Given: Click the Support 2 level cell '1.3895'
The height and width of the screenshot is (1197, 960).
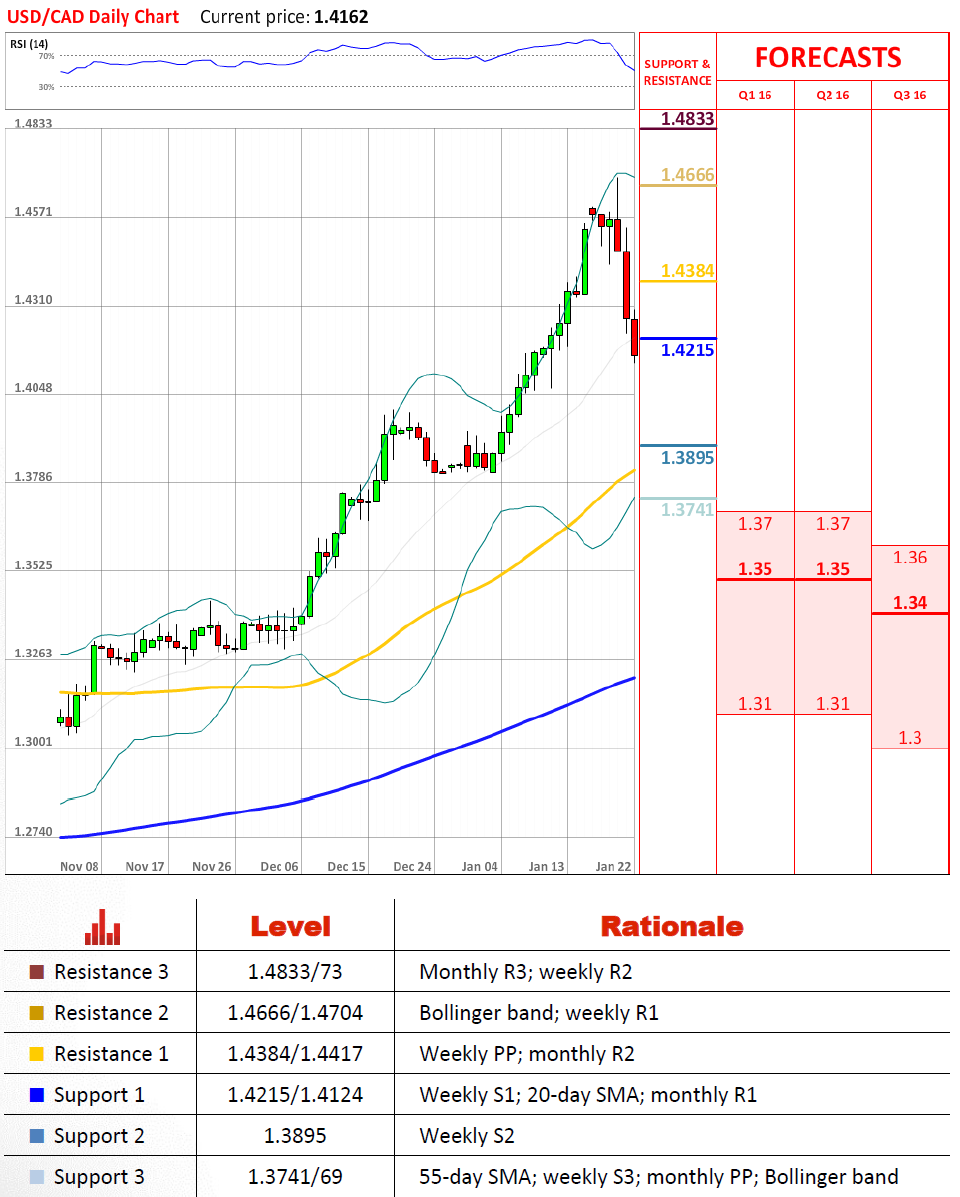Looking at the screenshot, I should pos(295,1136).
